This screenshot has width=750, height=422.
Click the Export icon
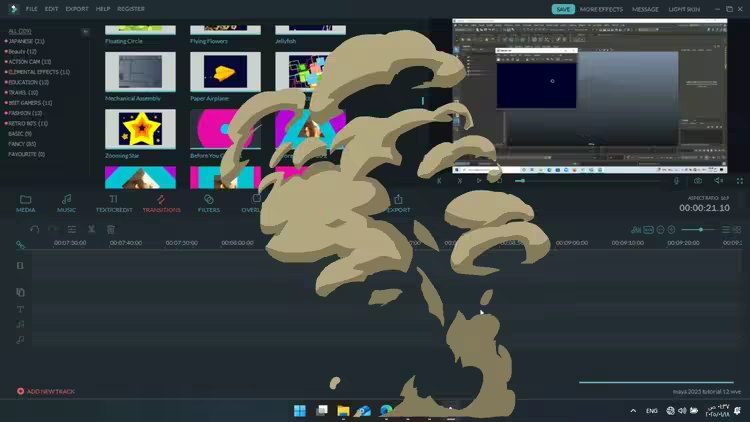pos(398,203)
